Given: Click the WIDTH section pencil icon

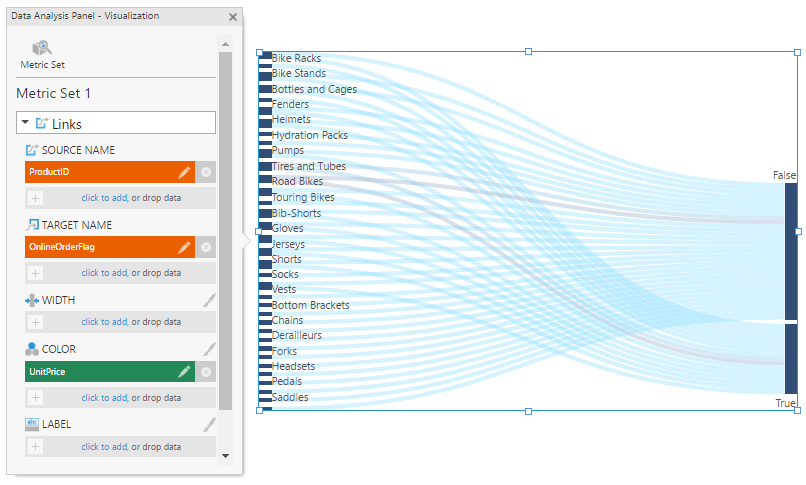Looking at the screenshot, I should click(x=209, y=300).
